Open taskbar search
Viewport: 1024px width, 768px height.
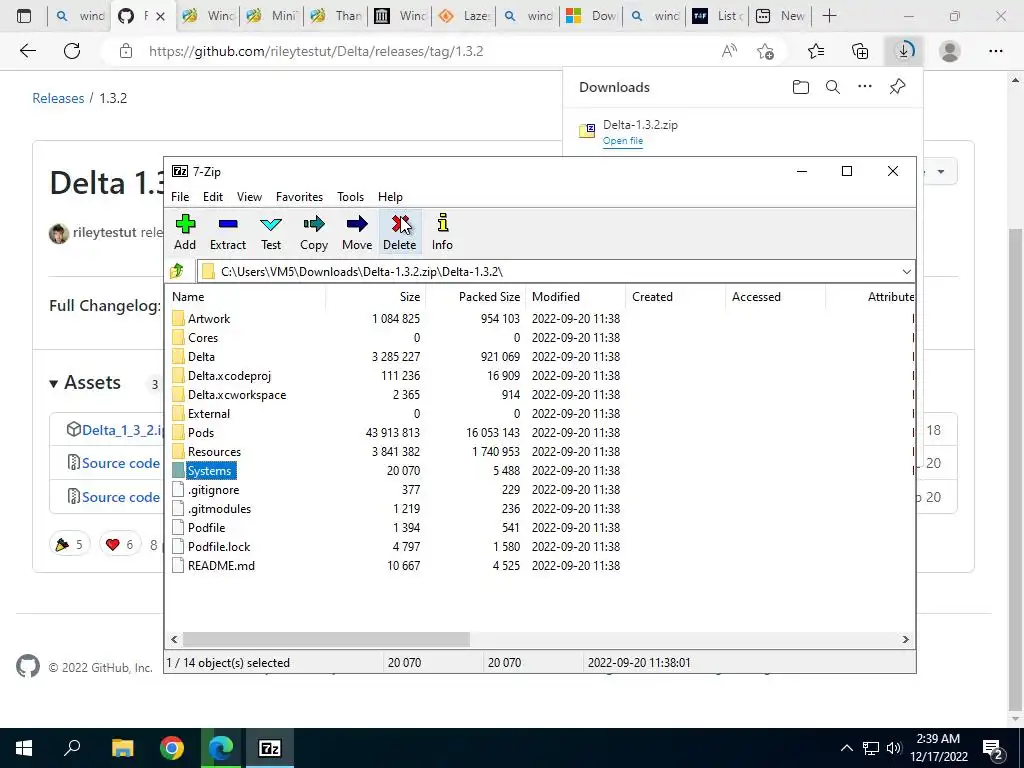coord(72,748)
